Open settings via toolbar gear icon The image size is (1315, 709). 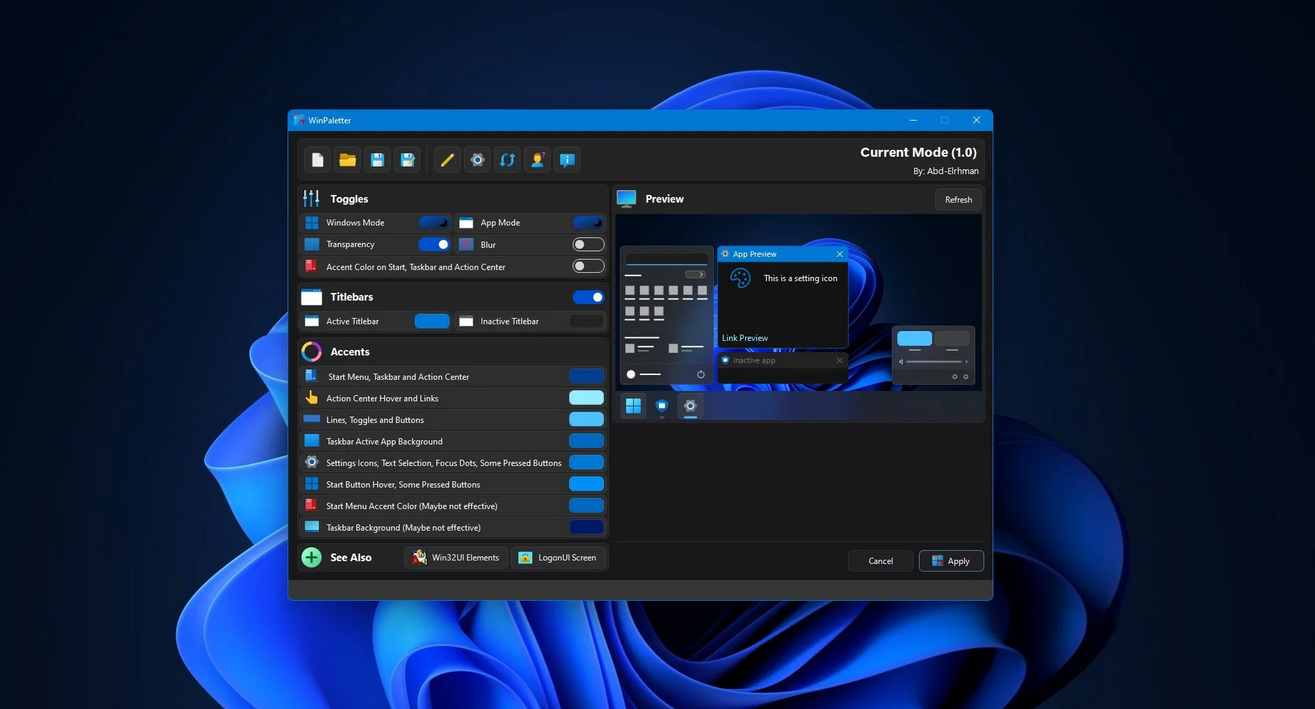[477, 160]
